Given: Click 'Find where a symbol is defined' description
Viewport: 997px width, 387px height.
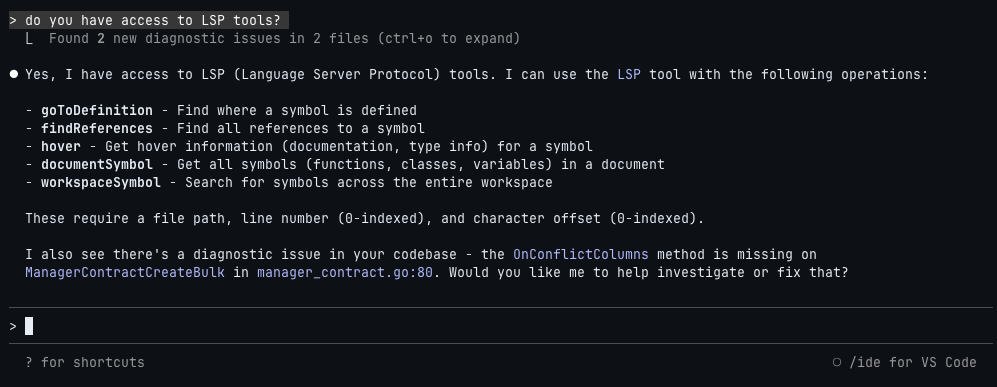Looking at the screenshot, I should pos(297,111).
